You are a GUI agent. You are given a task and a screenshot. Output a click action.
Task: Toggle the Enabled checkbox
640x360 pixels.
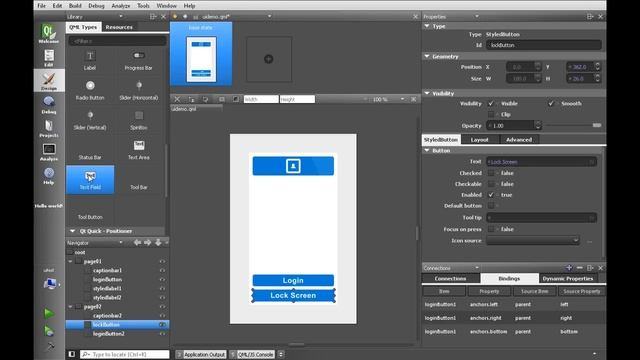[x=491, y=195]
